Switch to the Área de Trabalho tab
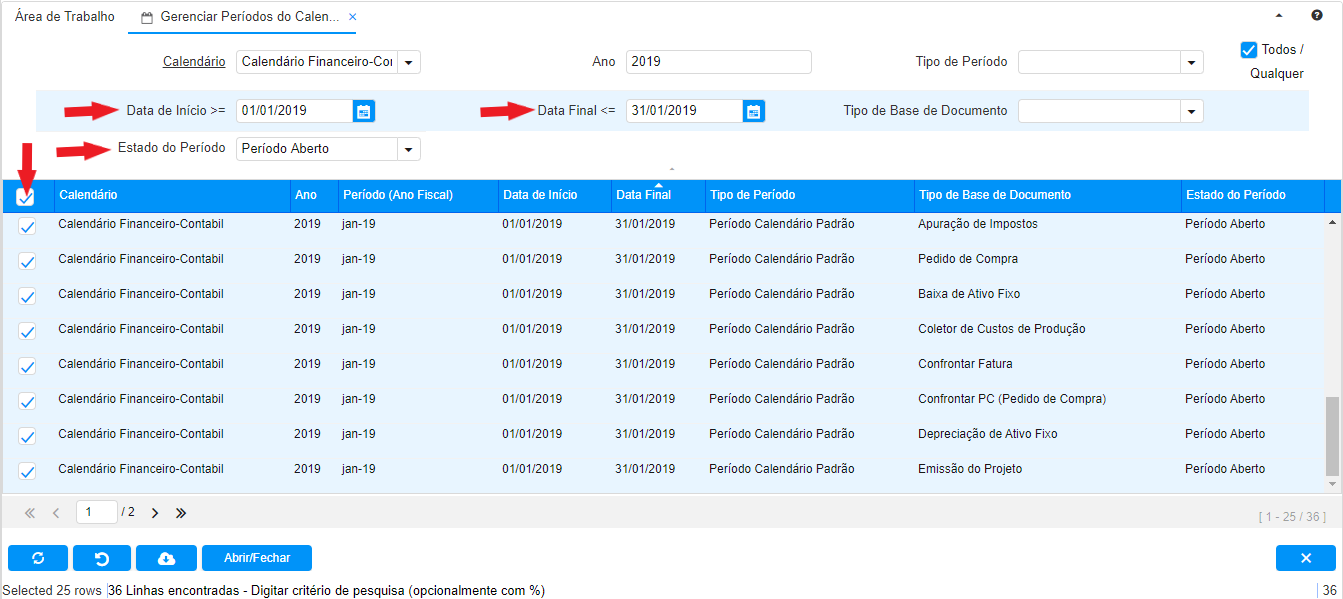 click(65, 17)
